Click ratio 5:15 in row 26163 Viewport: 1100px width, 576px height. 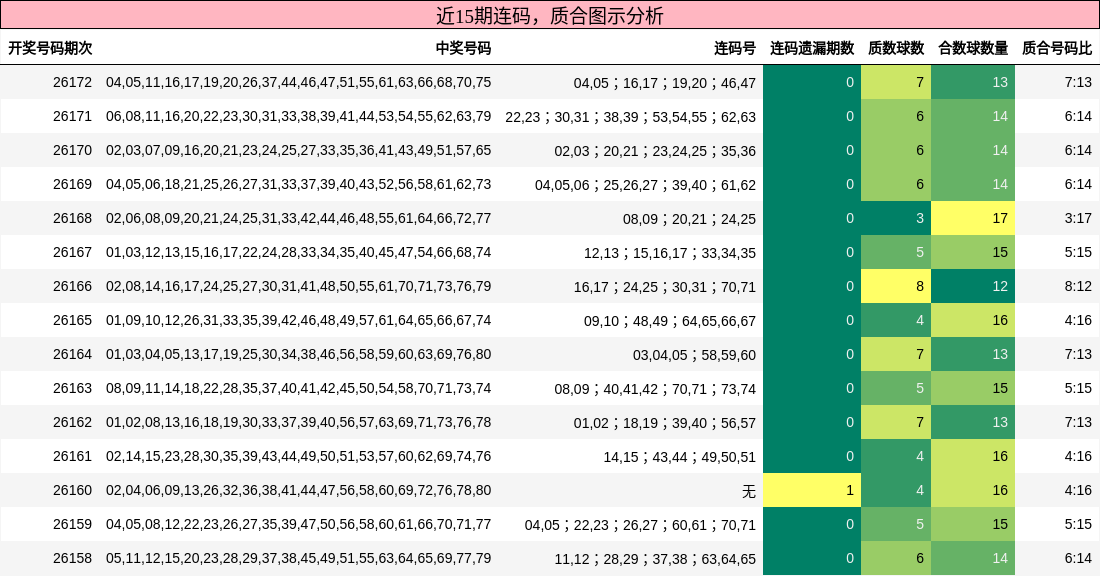click(x=1078, y=388)
